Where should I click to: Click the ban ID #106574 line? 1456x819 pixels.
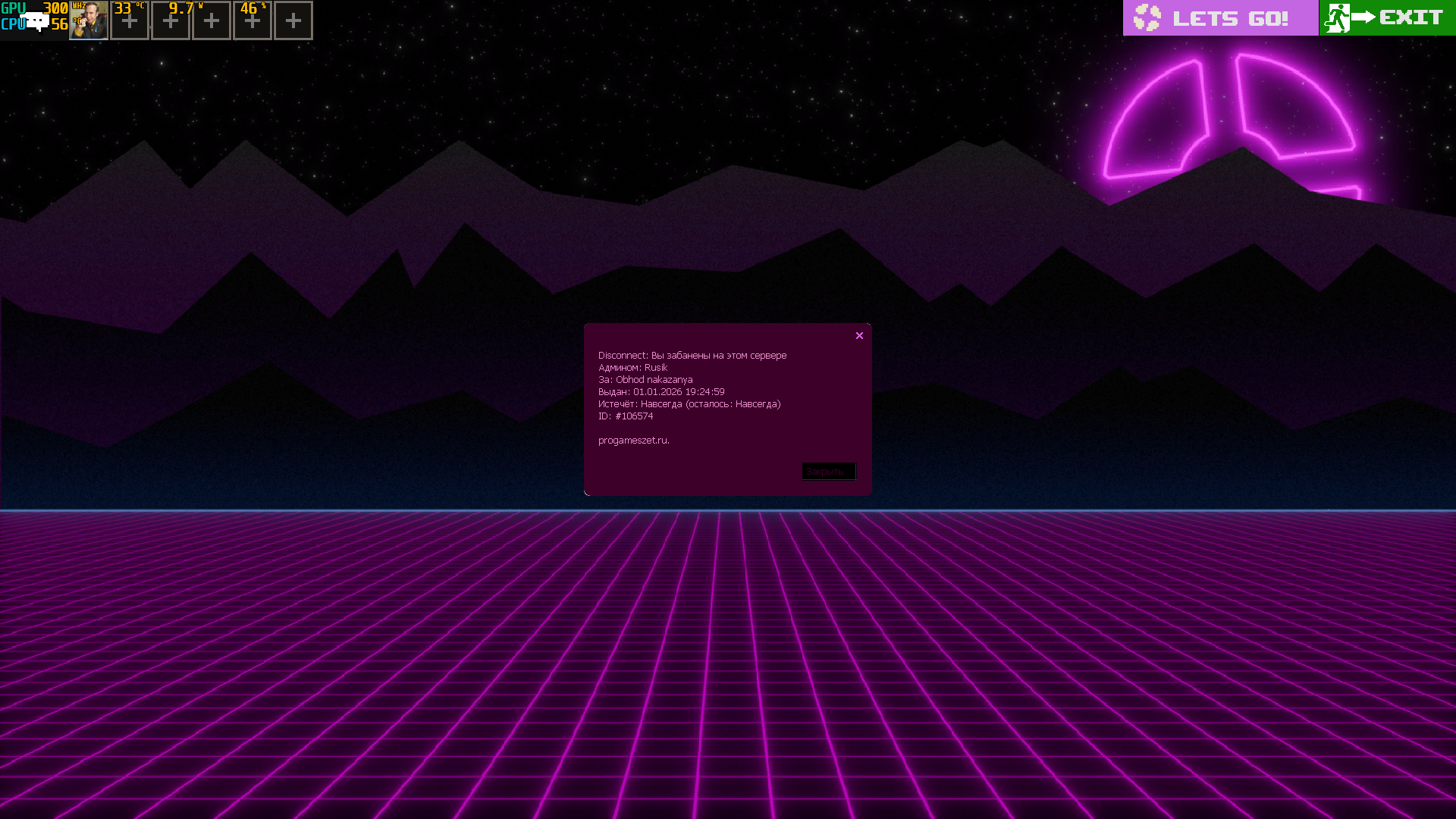pyautogui.click(x=626, y=416)
